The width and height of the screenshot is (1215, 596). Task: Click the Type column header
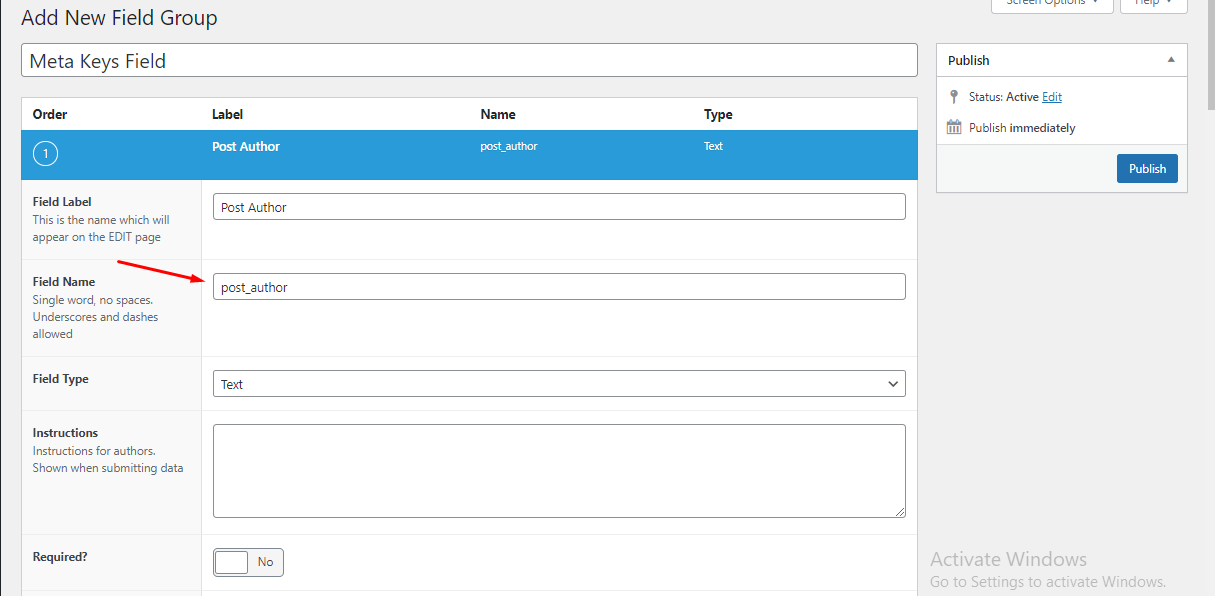pos(718,114)
